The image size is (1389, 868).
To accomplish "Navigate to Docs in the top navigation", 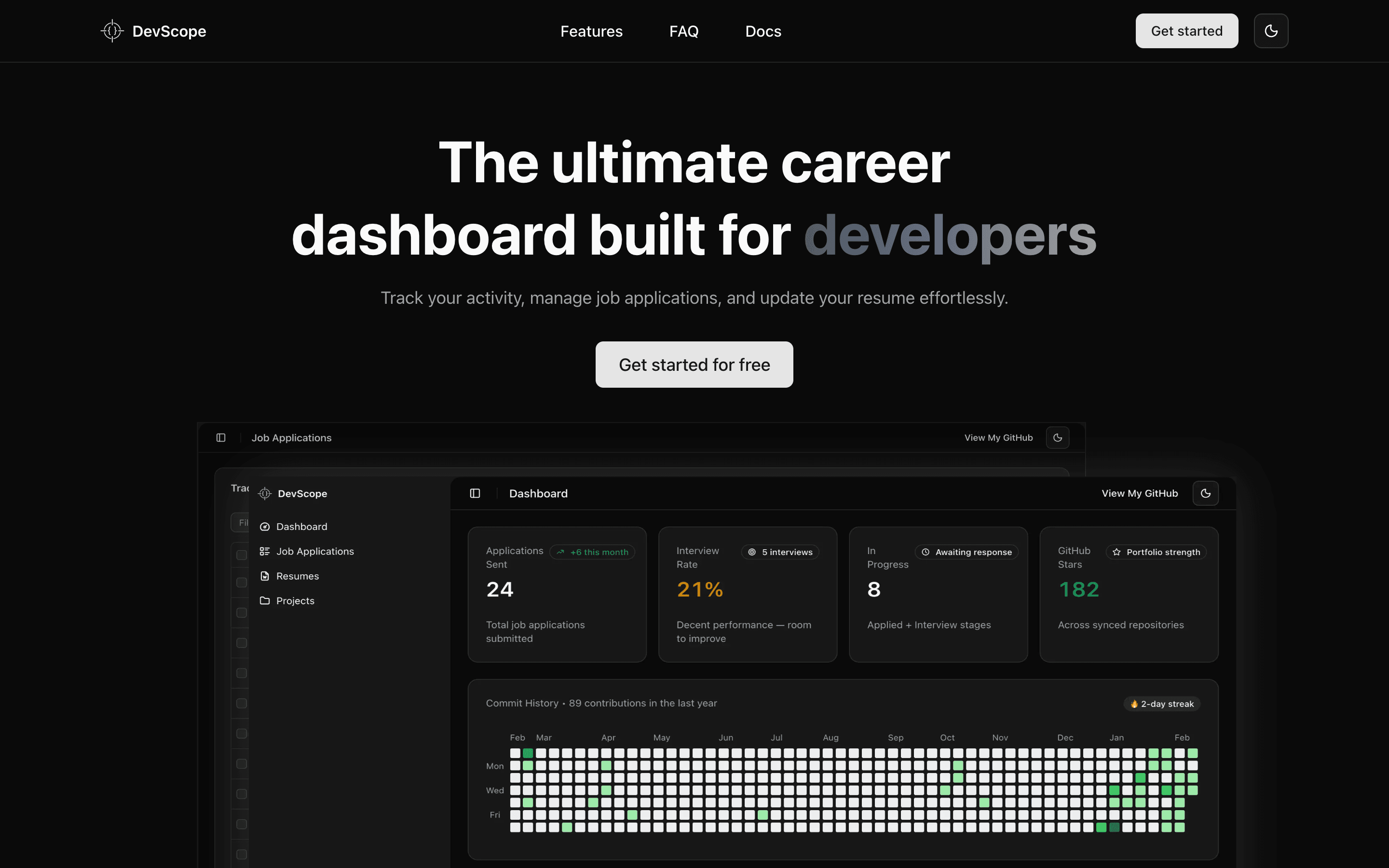I will click(x=763, y=31).
